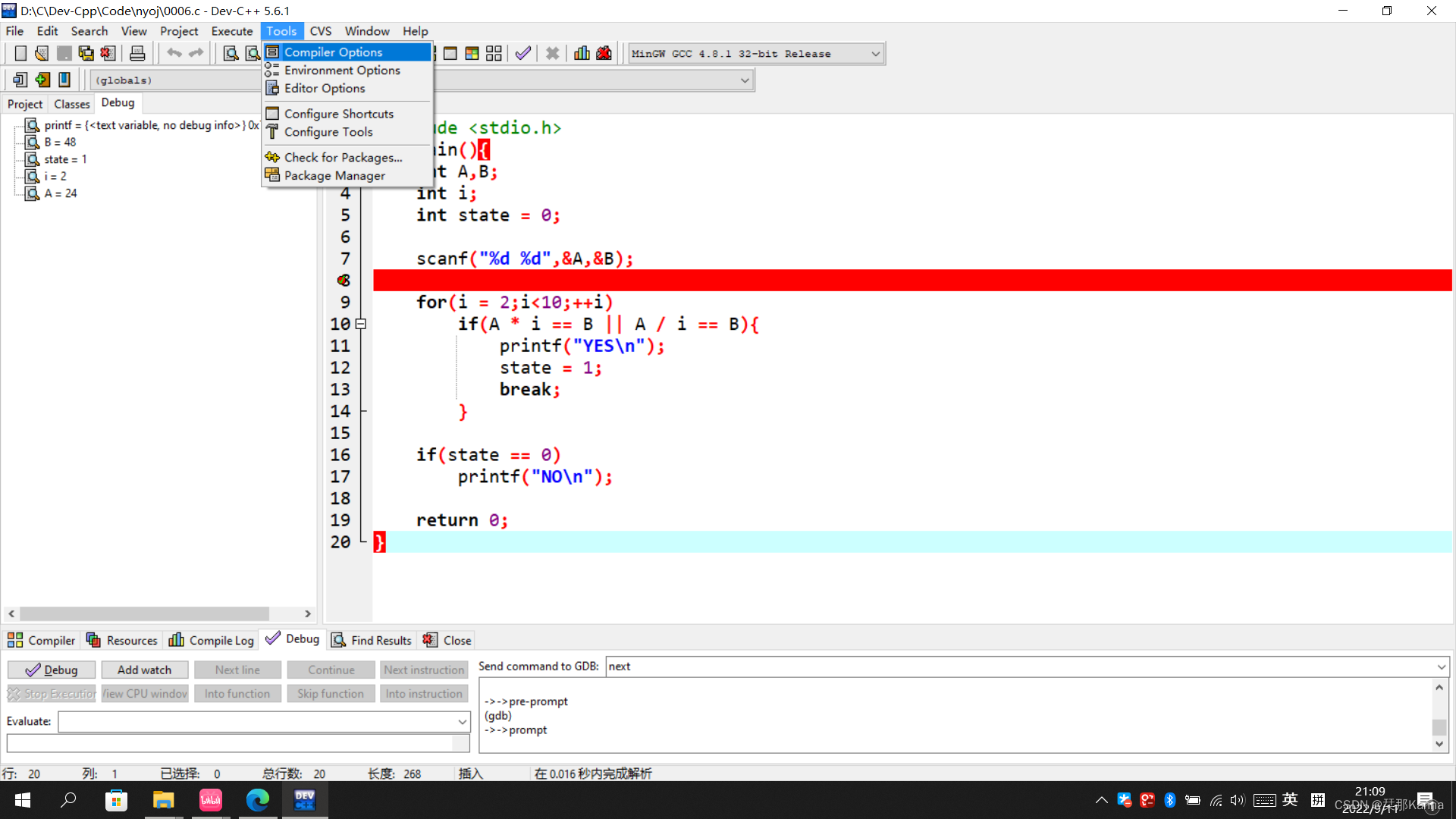Open Microsoft Edge from the taskbar
Image resolution: width=1456 pixels, height=819 pixels.
tap(258, 800)
